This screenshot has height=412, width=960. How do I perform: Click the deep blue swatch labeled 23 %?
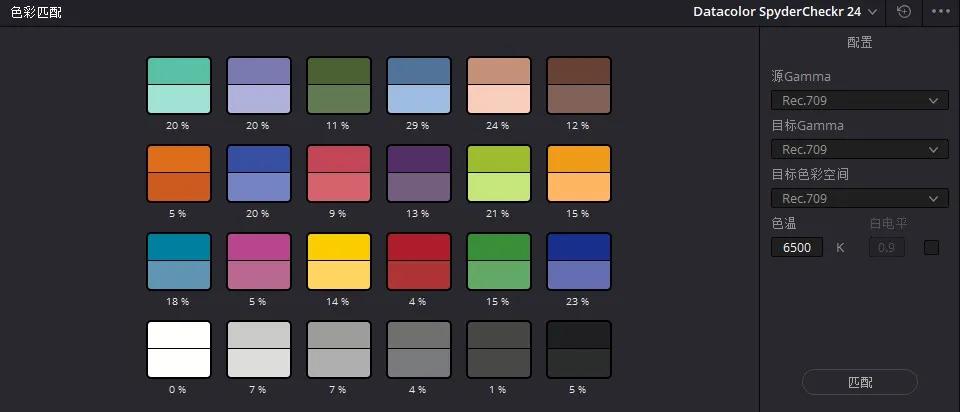click(579, 262)
